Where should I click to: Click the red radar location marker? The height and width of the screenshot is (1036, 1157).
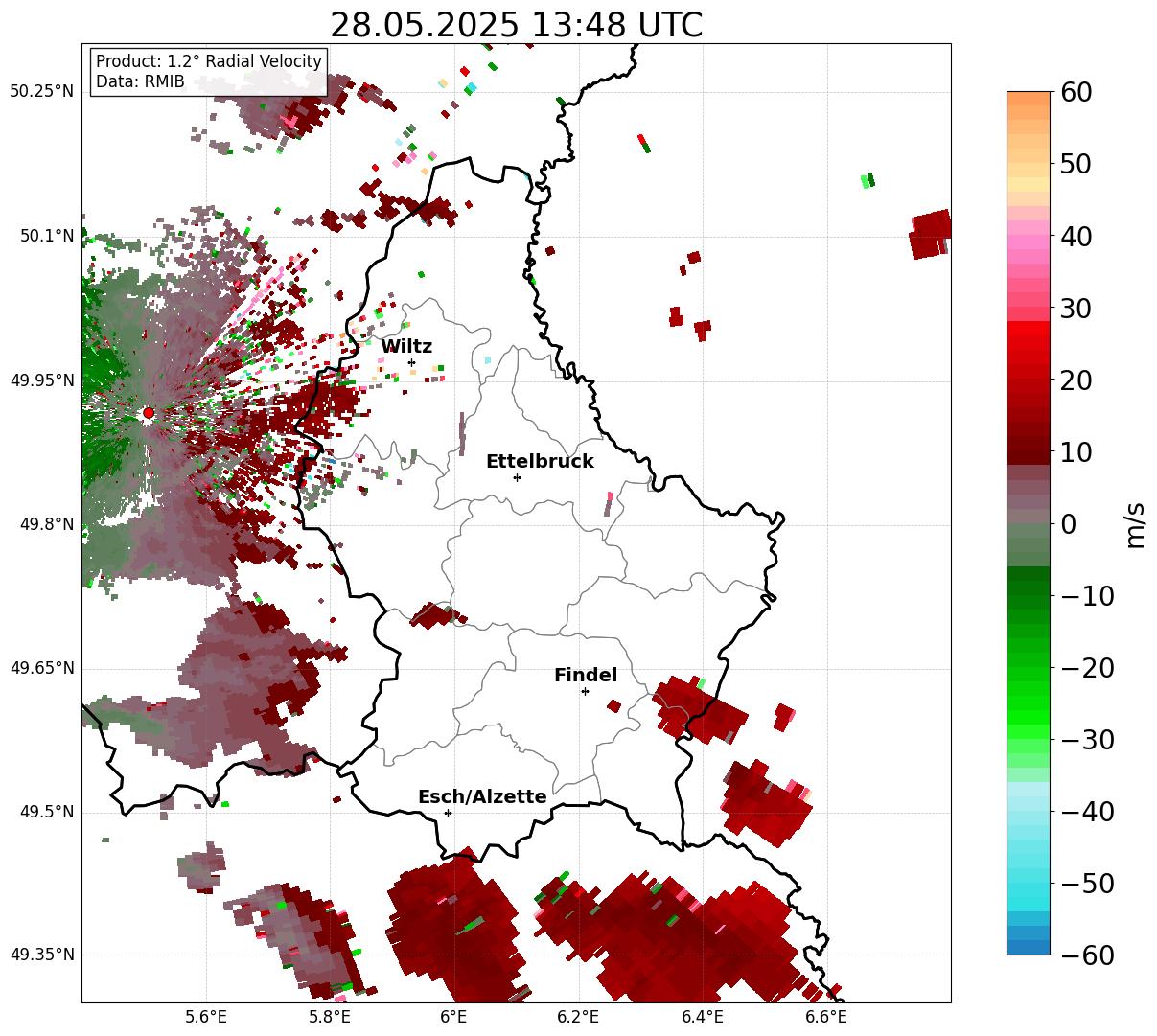(148, 413)
